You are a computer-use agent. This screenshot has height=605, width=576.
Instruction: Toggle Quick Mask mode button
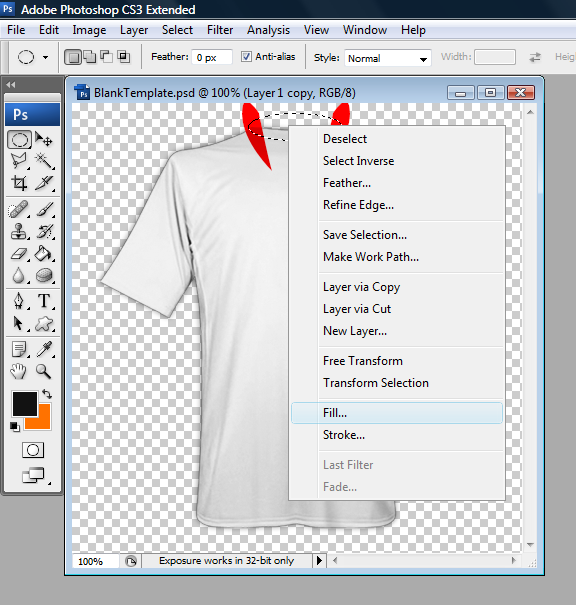(x=33, y=450)
